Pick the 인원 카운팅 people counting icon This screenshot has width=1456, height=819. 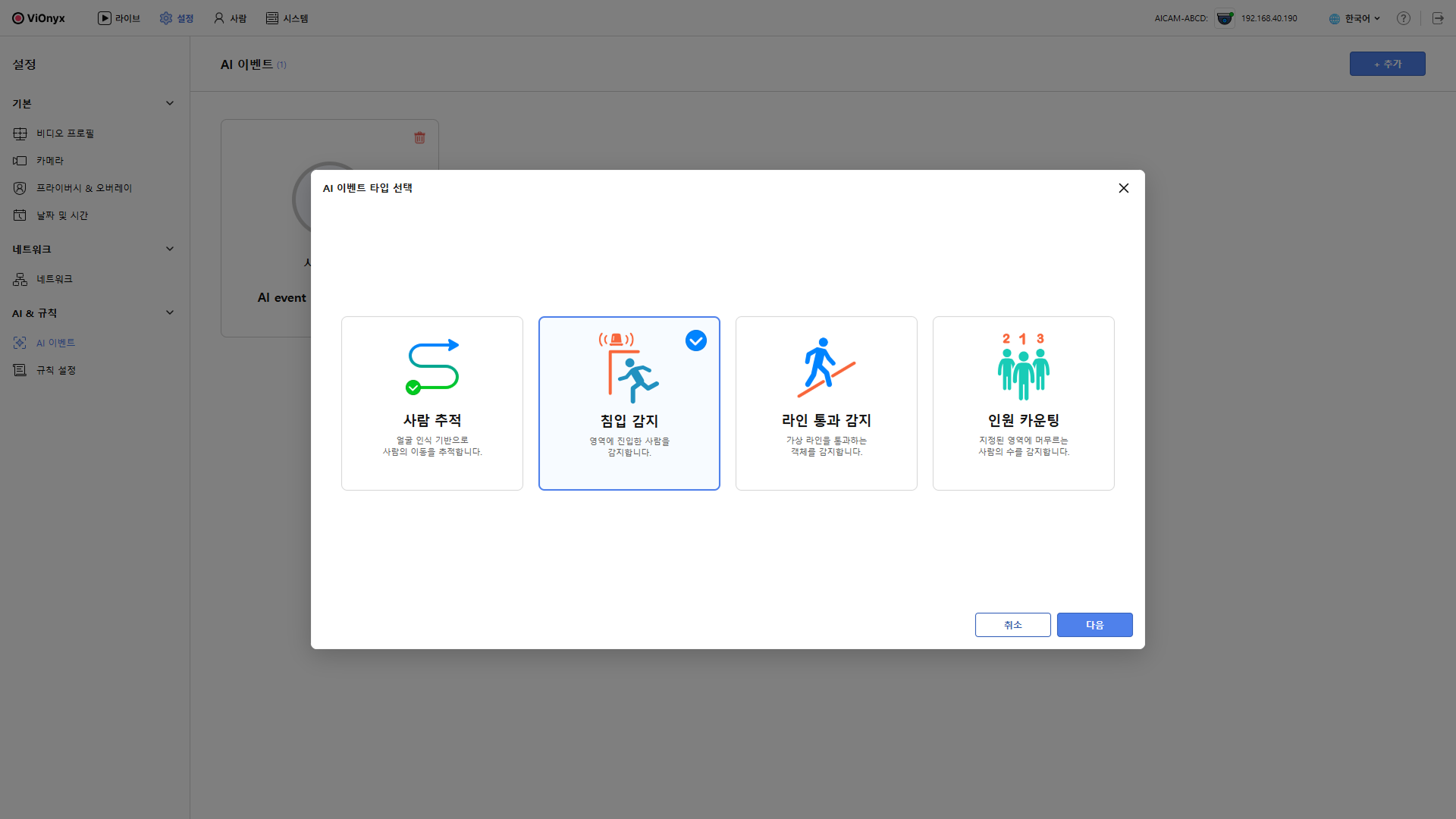(1023, 367)
